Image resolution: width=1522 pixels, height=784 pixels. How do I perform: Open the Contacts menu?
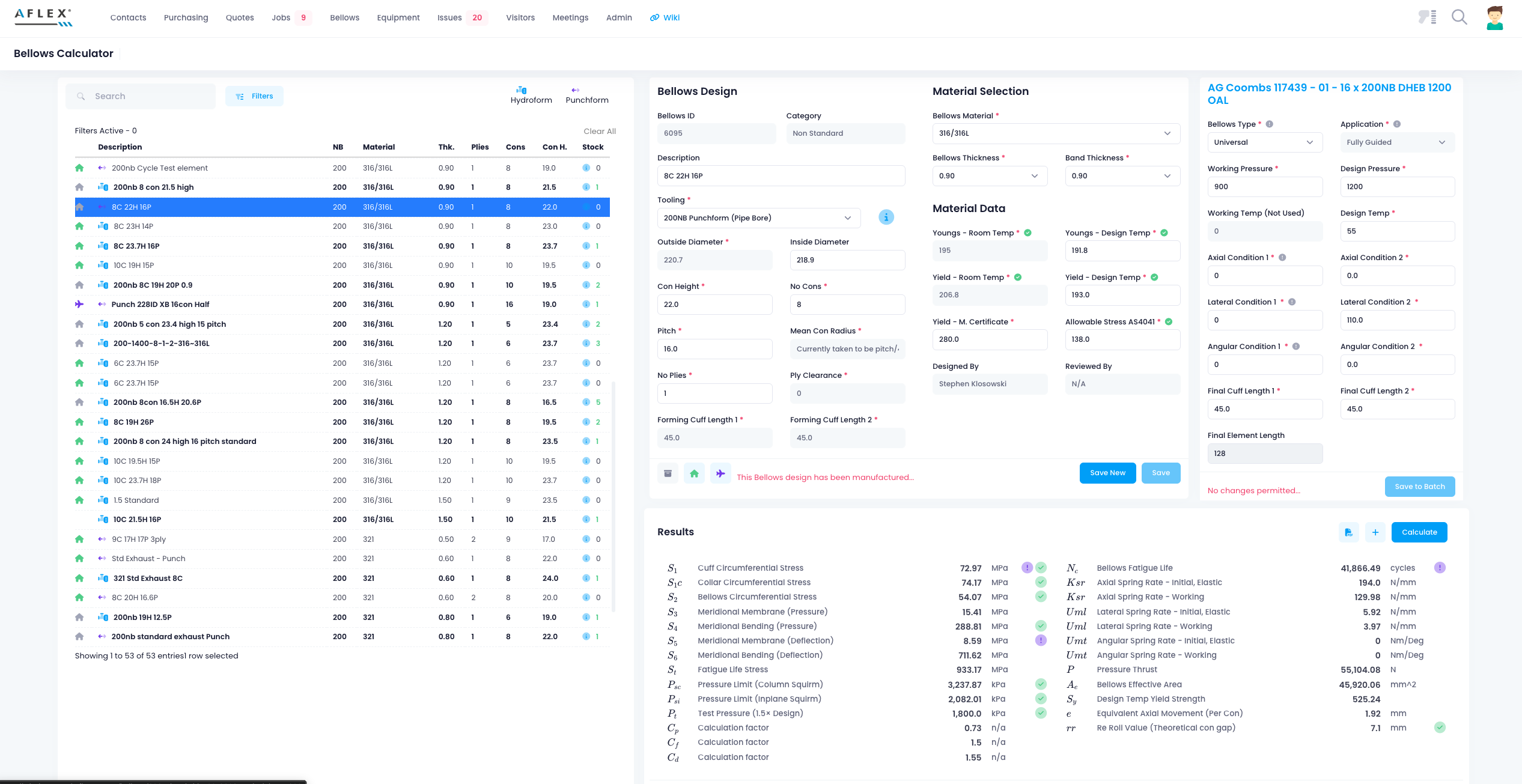pyautogui.click(x=128, y=18)
